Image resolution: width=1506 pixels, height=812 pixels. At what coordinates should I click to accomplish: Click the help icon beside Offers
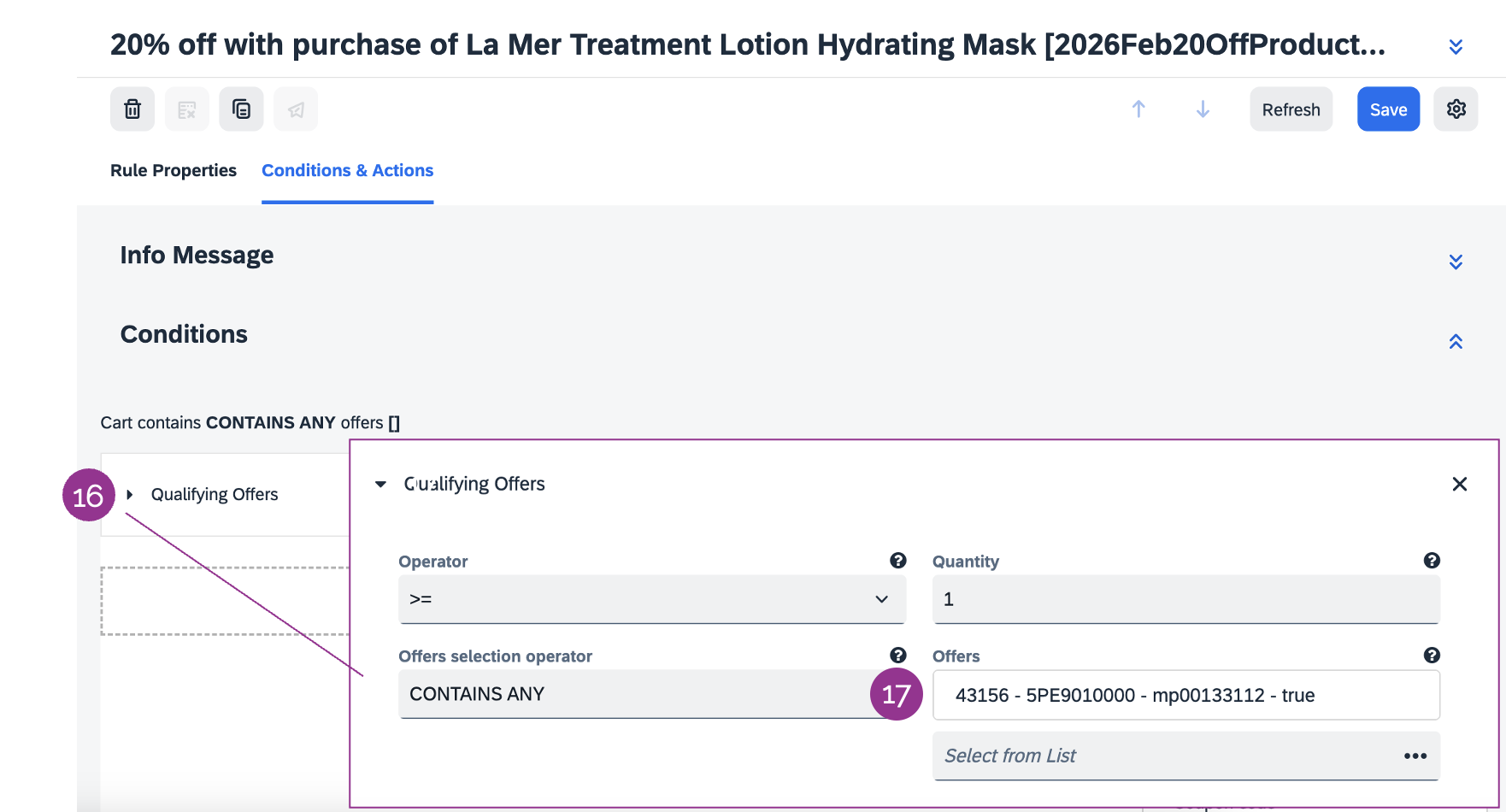click(1432, 656)
